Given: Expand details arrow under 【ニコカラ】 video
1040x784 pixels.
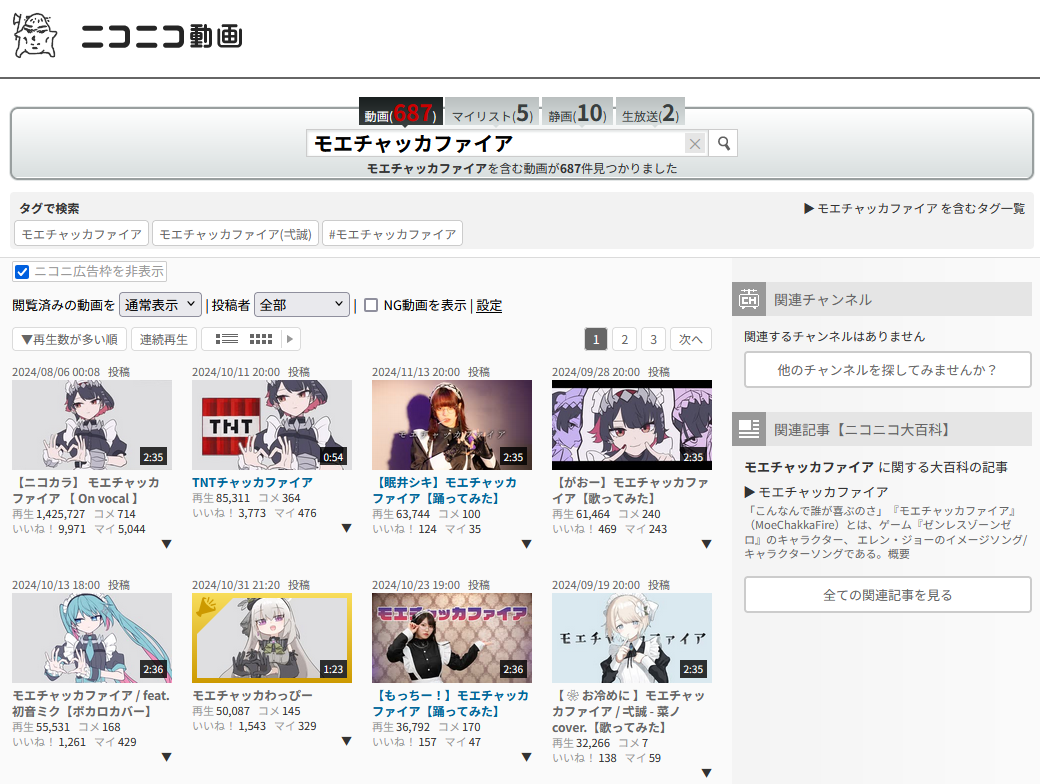Looking at the screenshot, I should coord(166,545).
